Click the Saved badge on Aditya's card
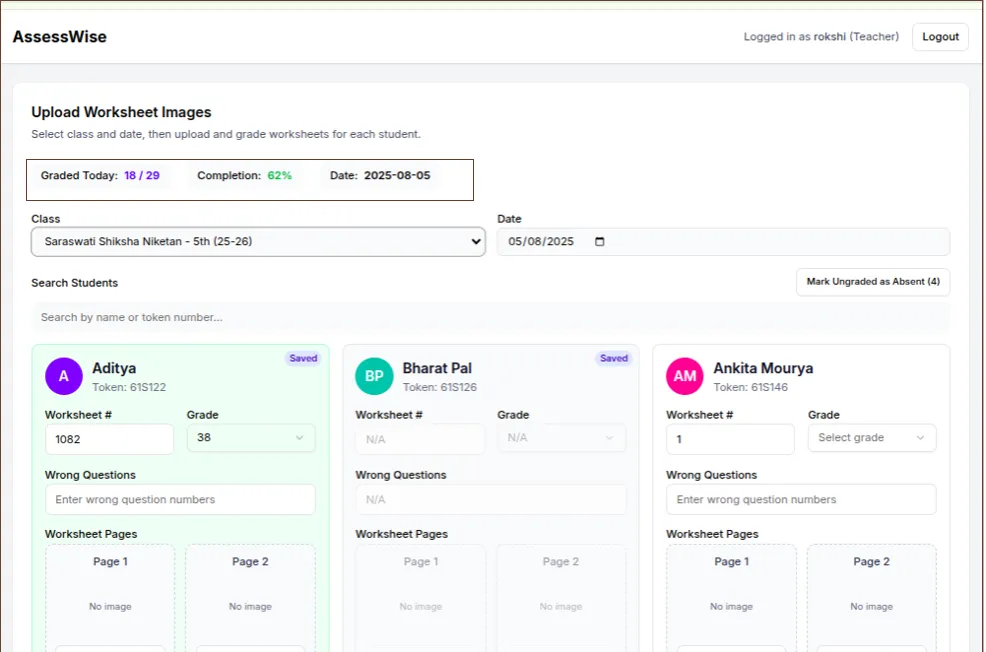Image resolution: width=986 pixels, height=652 pixels. 303,358
